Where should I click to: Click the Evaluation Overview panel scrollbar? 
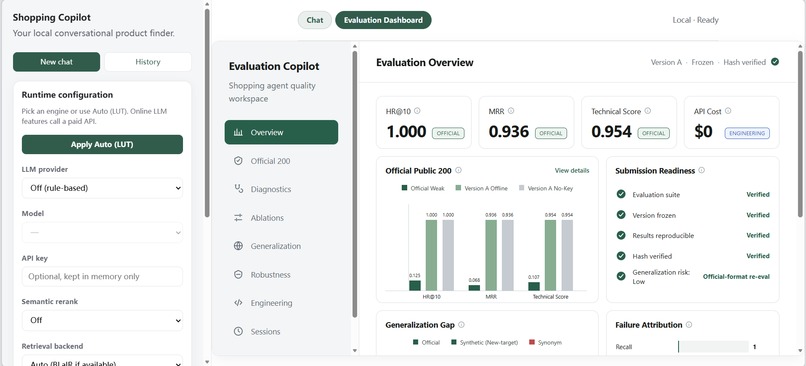point(800,134)
